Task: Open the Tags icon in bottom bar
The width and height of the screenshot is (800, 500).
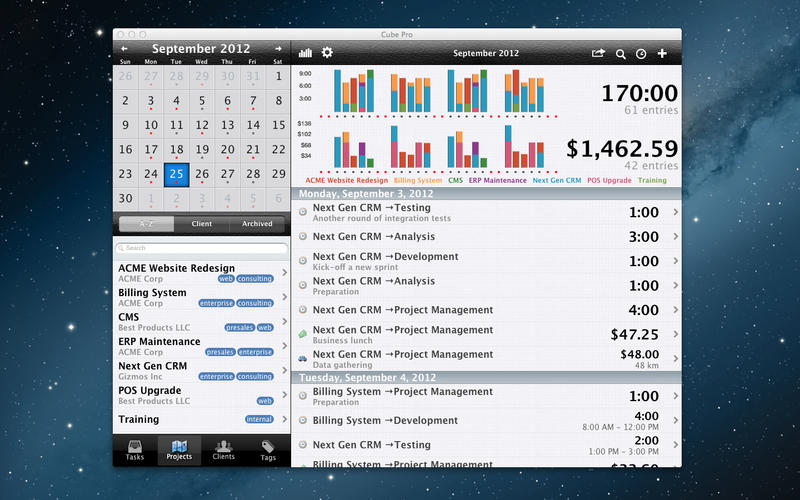Action: click(268, 450)
